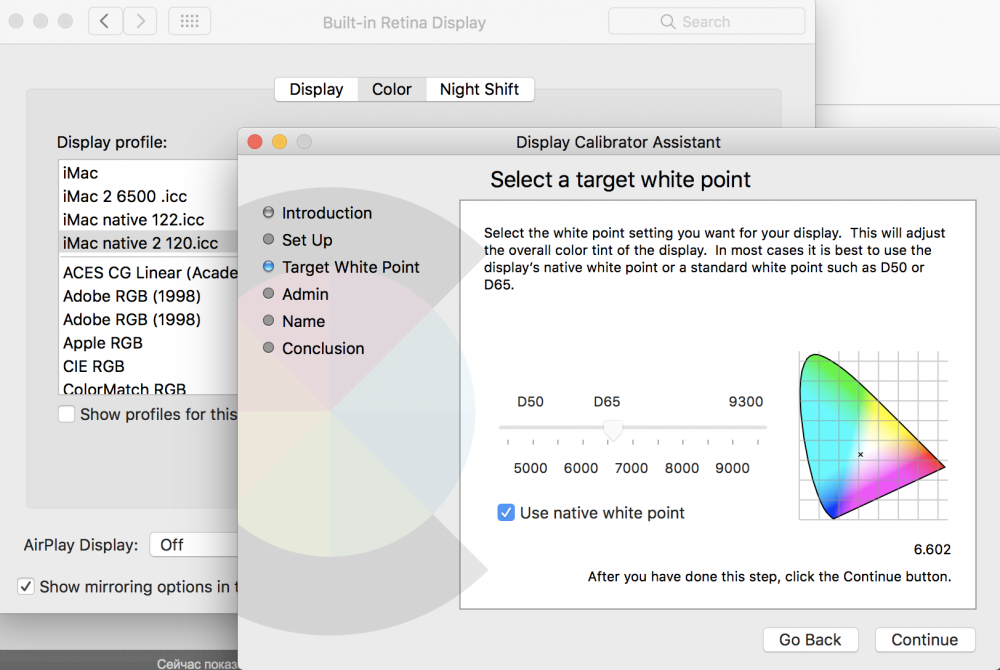Go forward in System Preferences toolbar
Viewport: 1000px width, 670px height.
tap(140, 22)
